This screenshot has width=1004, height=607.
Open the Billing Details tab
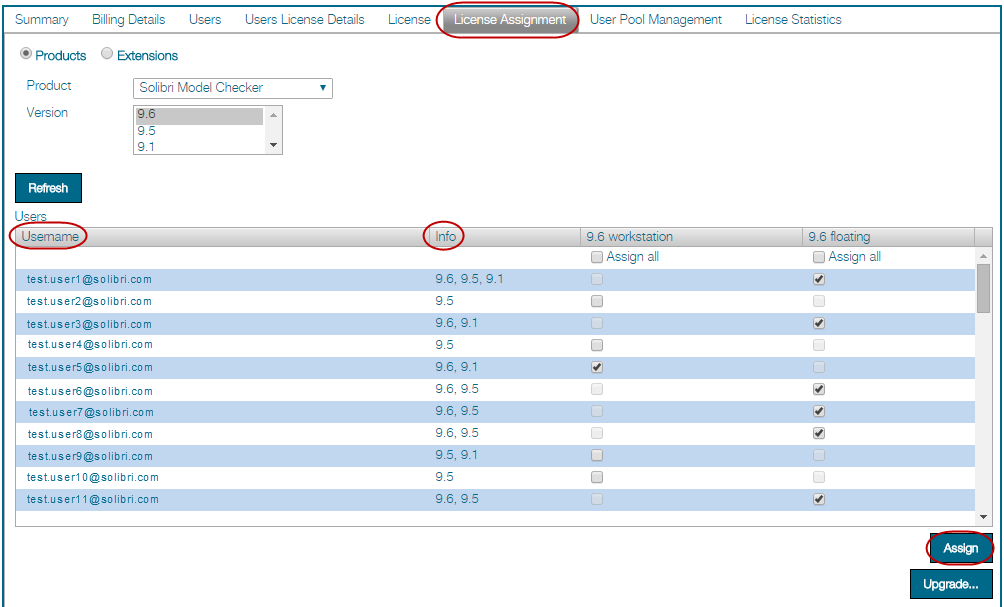pyautogui.click(x=128, y=19)
